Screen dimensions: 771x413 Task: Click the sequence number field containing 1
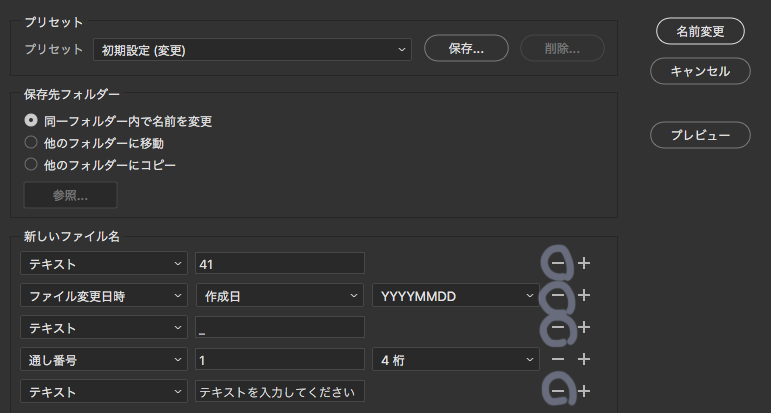[280, 359]
